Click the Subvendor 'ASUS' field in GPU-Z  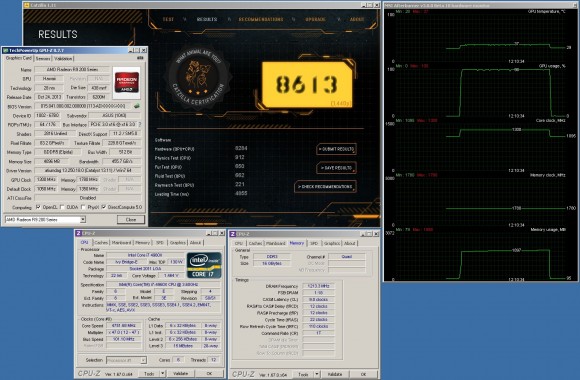[115, 115]
